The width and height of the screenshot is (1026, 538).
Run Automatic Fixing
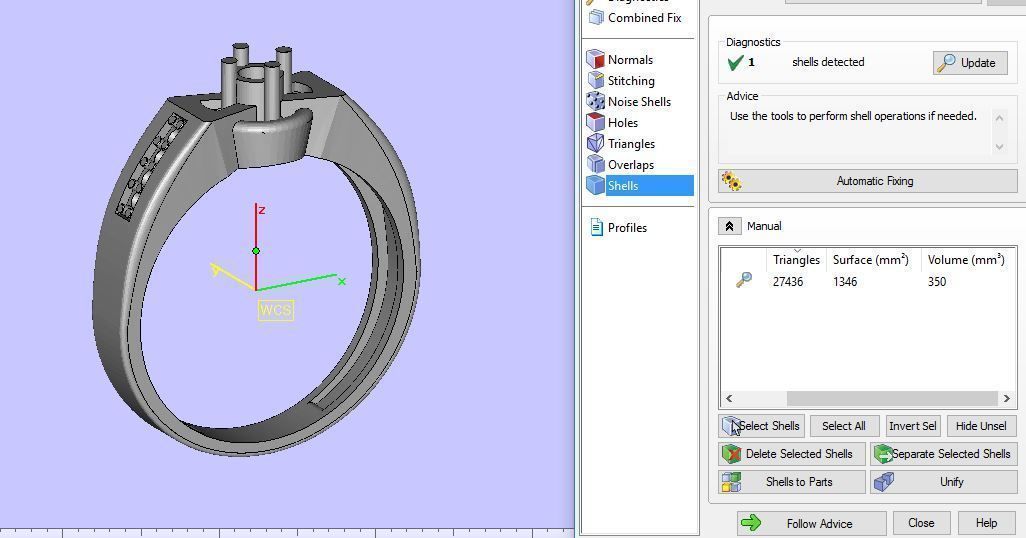[x=868, y=181]
